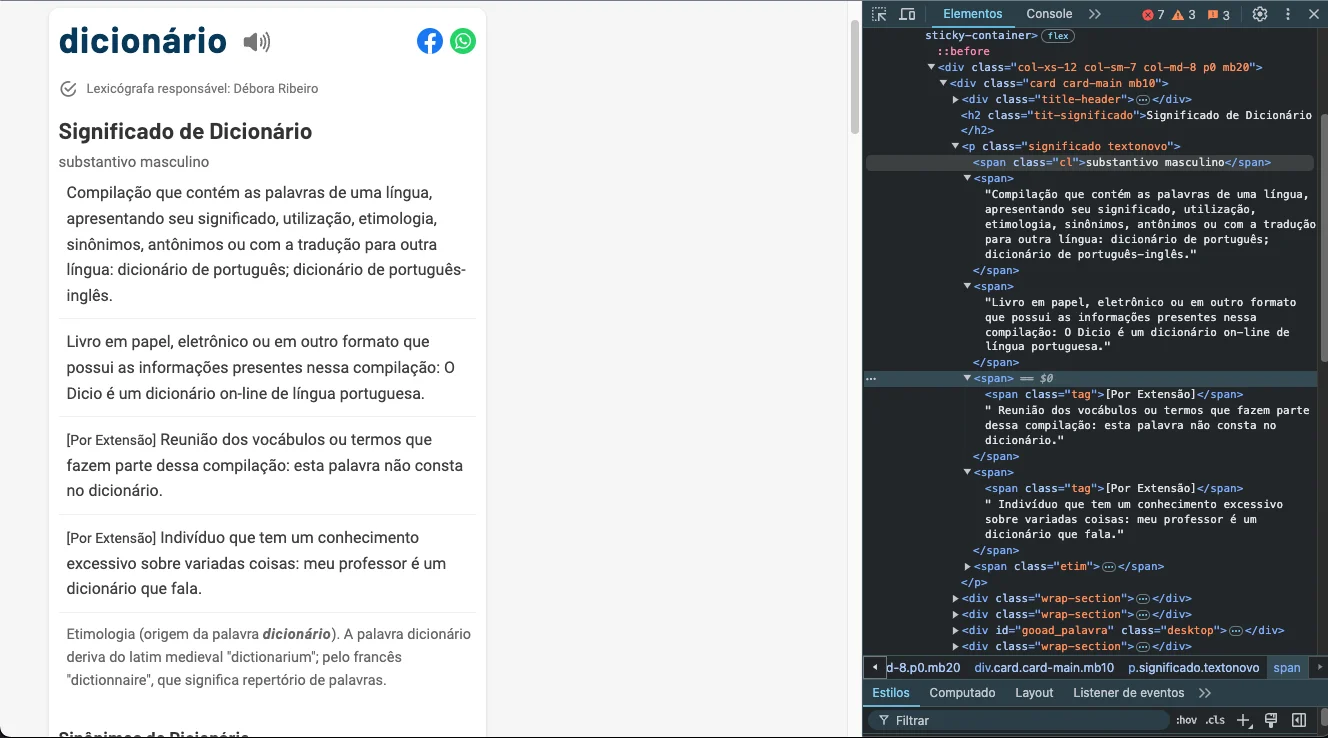Click the paragraph starting with Livro em papel

(260, 368)
